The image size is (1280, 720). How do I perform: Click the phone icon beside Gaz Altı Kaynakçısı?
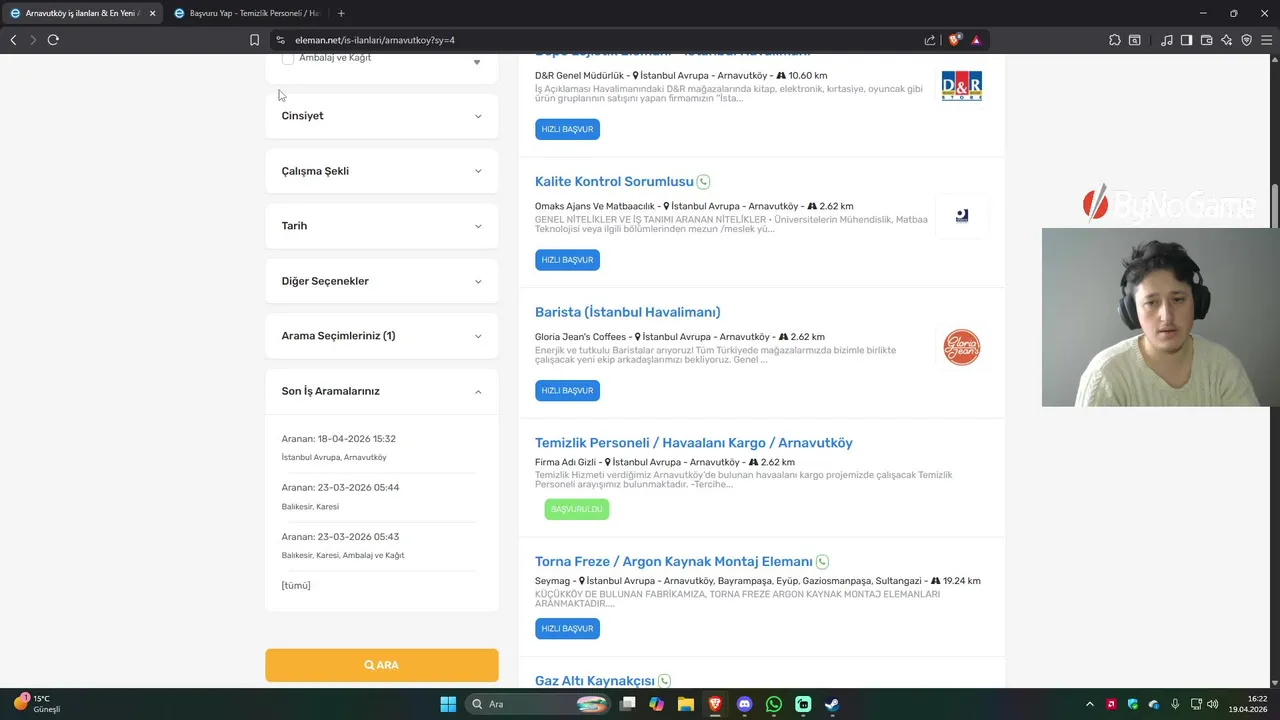tap(664, 681)
